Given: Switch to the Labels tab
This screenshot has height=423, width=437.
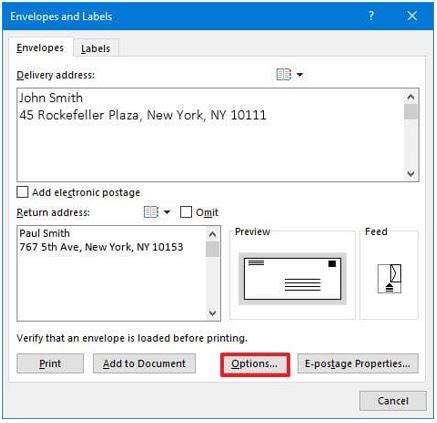Looking at the screenshot, I should (x=96, y=49).
